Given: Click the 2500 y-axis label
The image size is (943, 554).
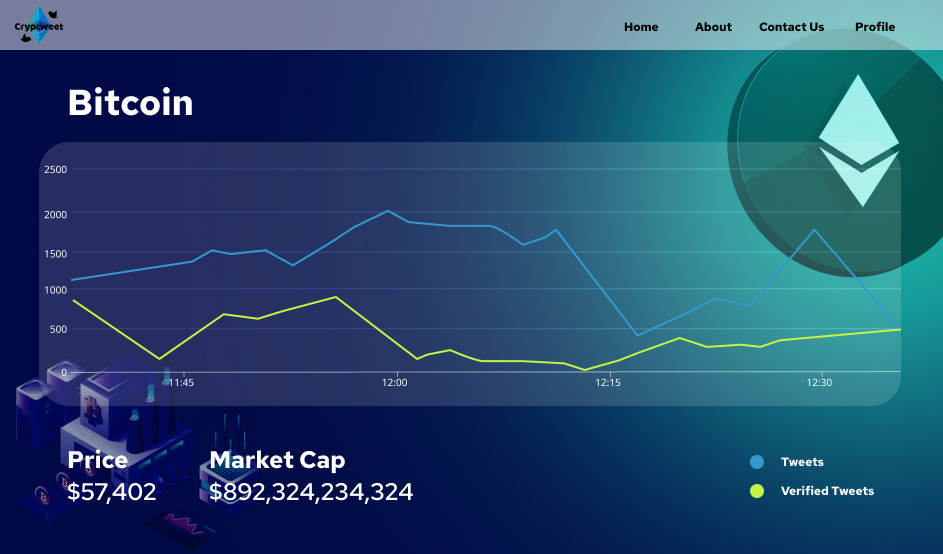Looking at the screenshot, I should (x=55, y=170).
